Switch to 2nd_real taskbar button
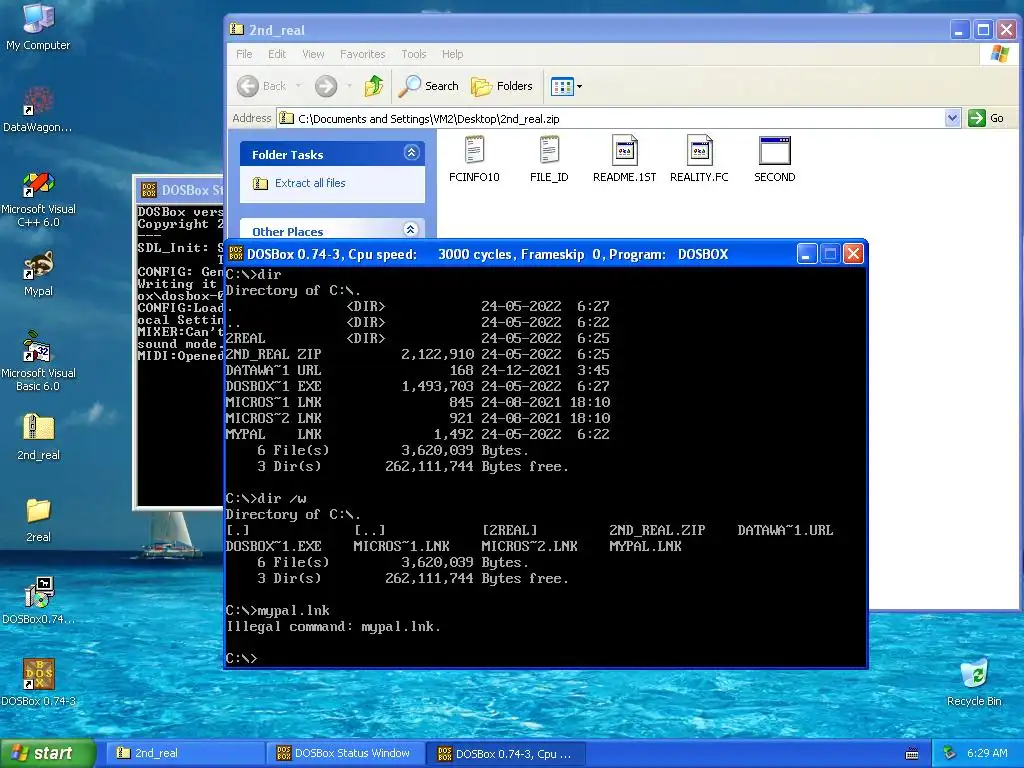This screenshot has width=1024, height=768. tap(185, 753)
